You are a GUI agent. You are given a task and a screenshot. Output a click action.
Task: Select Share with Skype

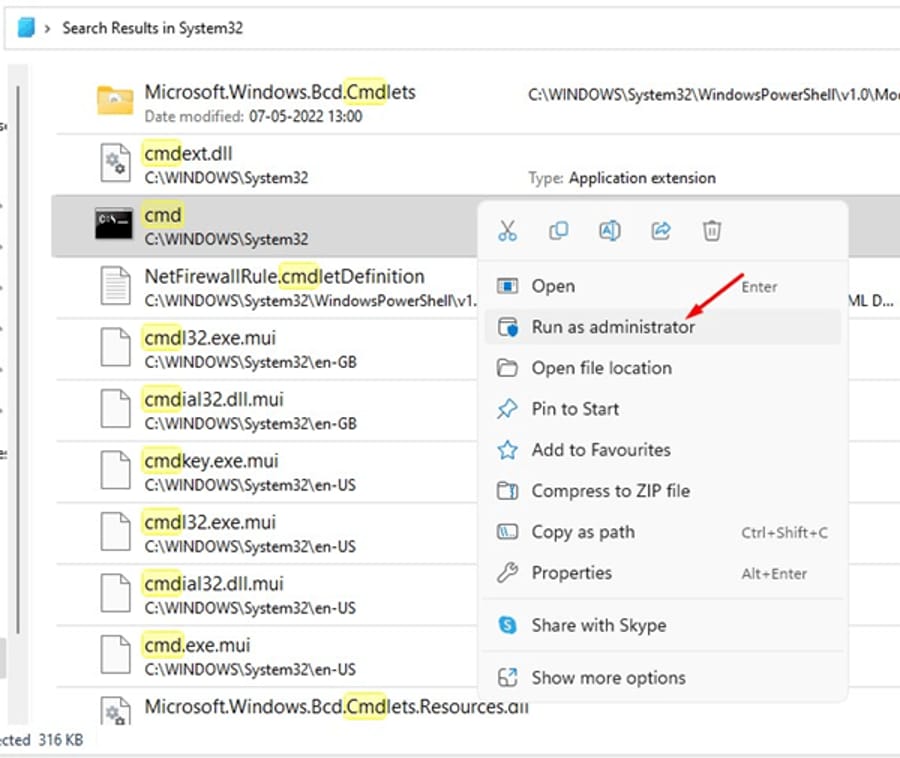pyautogui.click(x=663, y=625)
